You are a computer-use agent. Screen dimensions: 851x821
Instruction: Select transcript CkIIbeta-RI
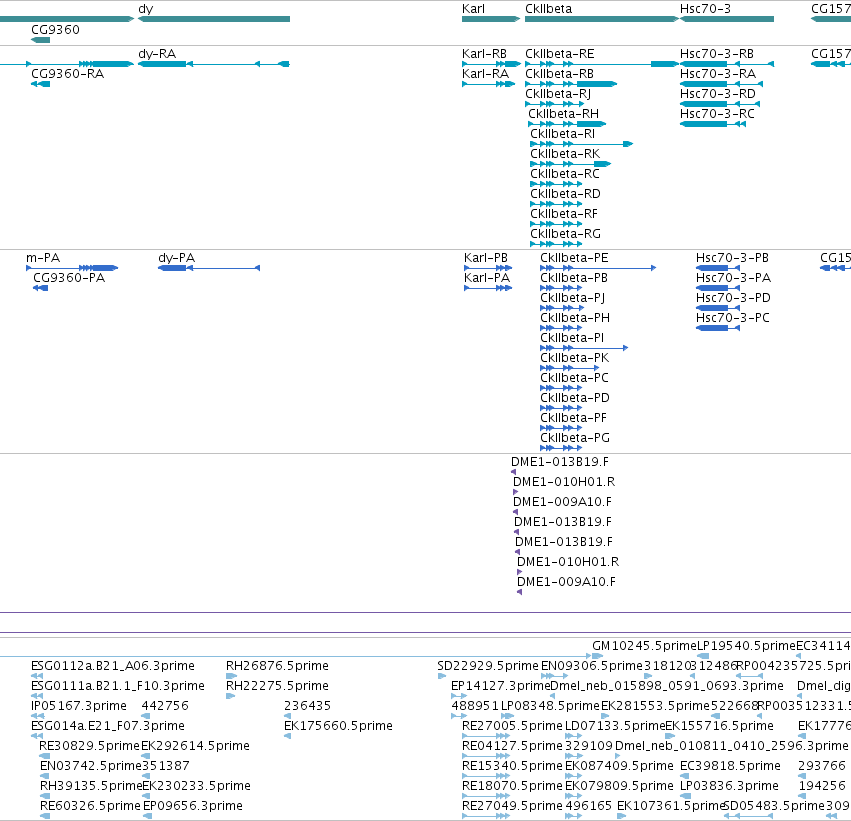tap(582, 144)
